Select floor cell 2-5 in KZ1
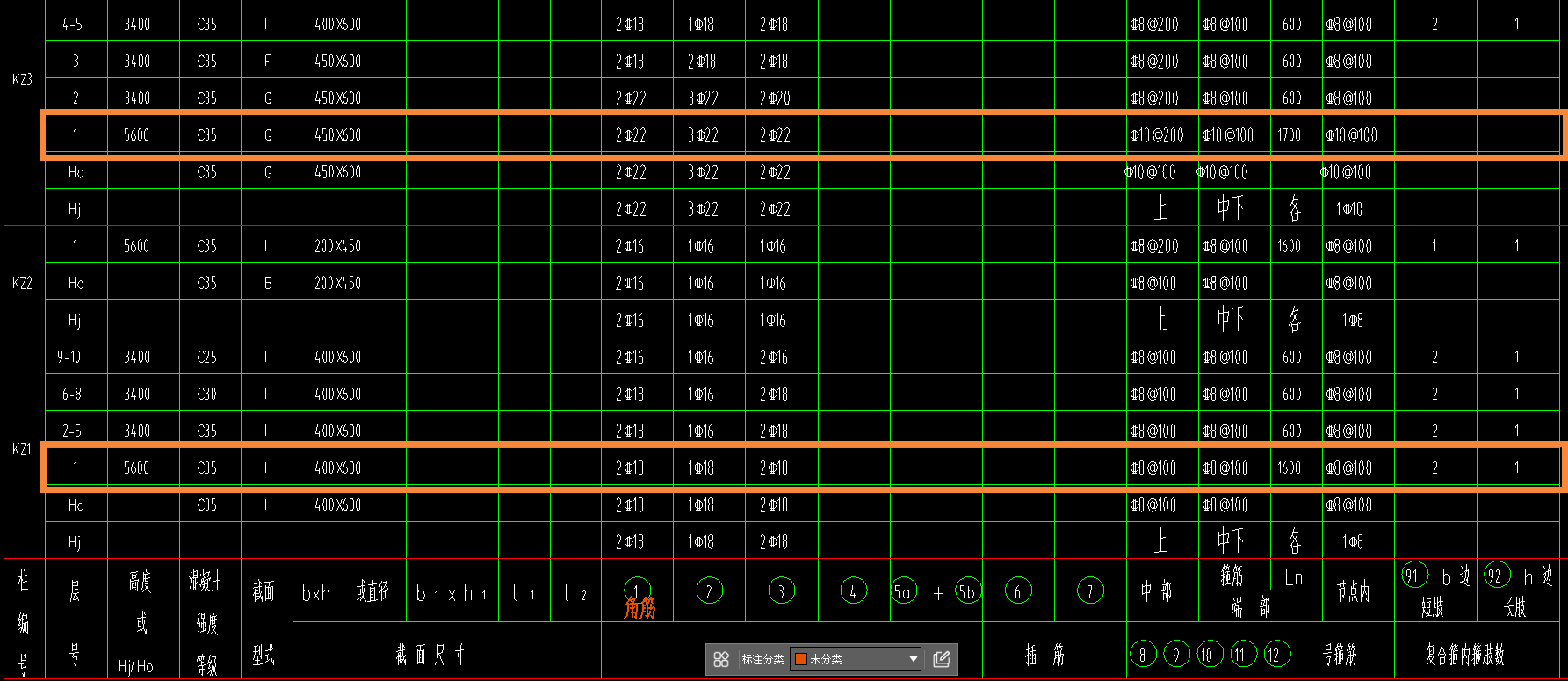The image size is (1568, 681). (x=72, y=431)
